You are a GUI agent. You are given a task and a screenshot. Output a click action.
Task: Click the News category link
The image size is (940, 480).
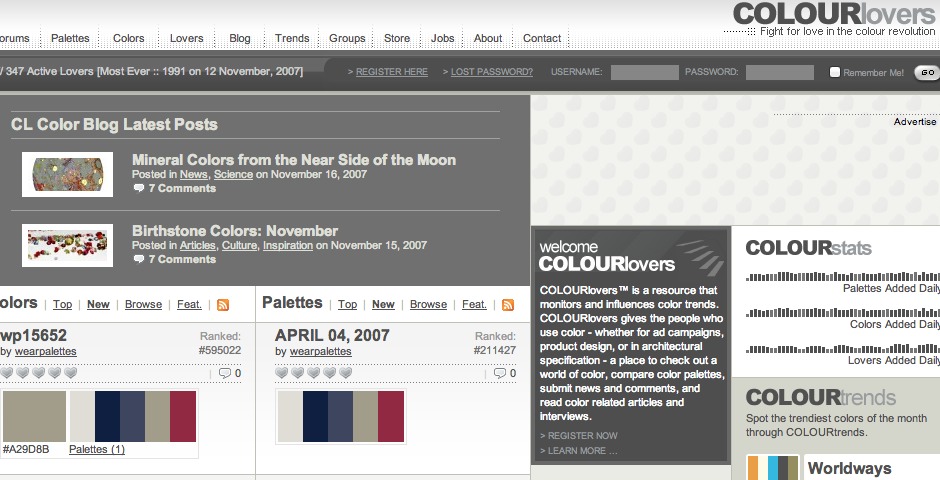coord(194,174)
